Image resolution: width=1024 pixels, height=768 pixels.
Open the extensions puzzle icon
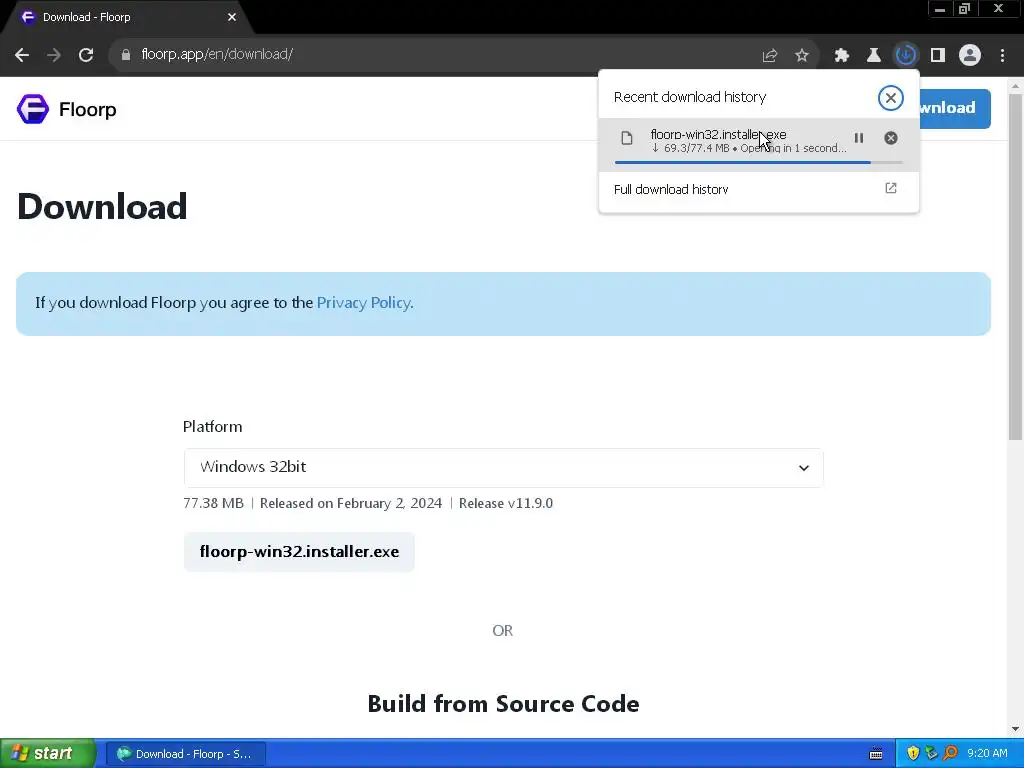pyautogui.click(x=842, y=56)
